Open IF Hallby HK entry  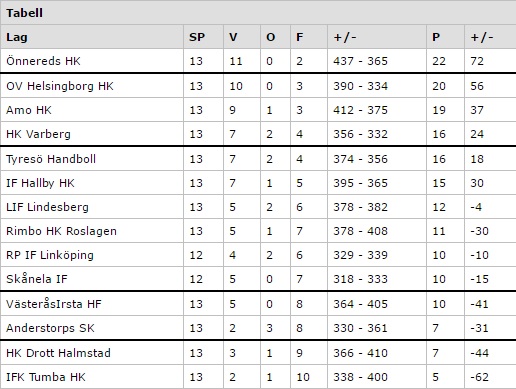(40, 183)
